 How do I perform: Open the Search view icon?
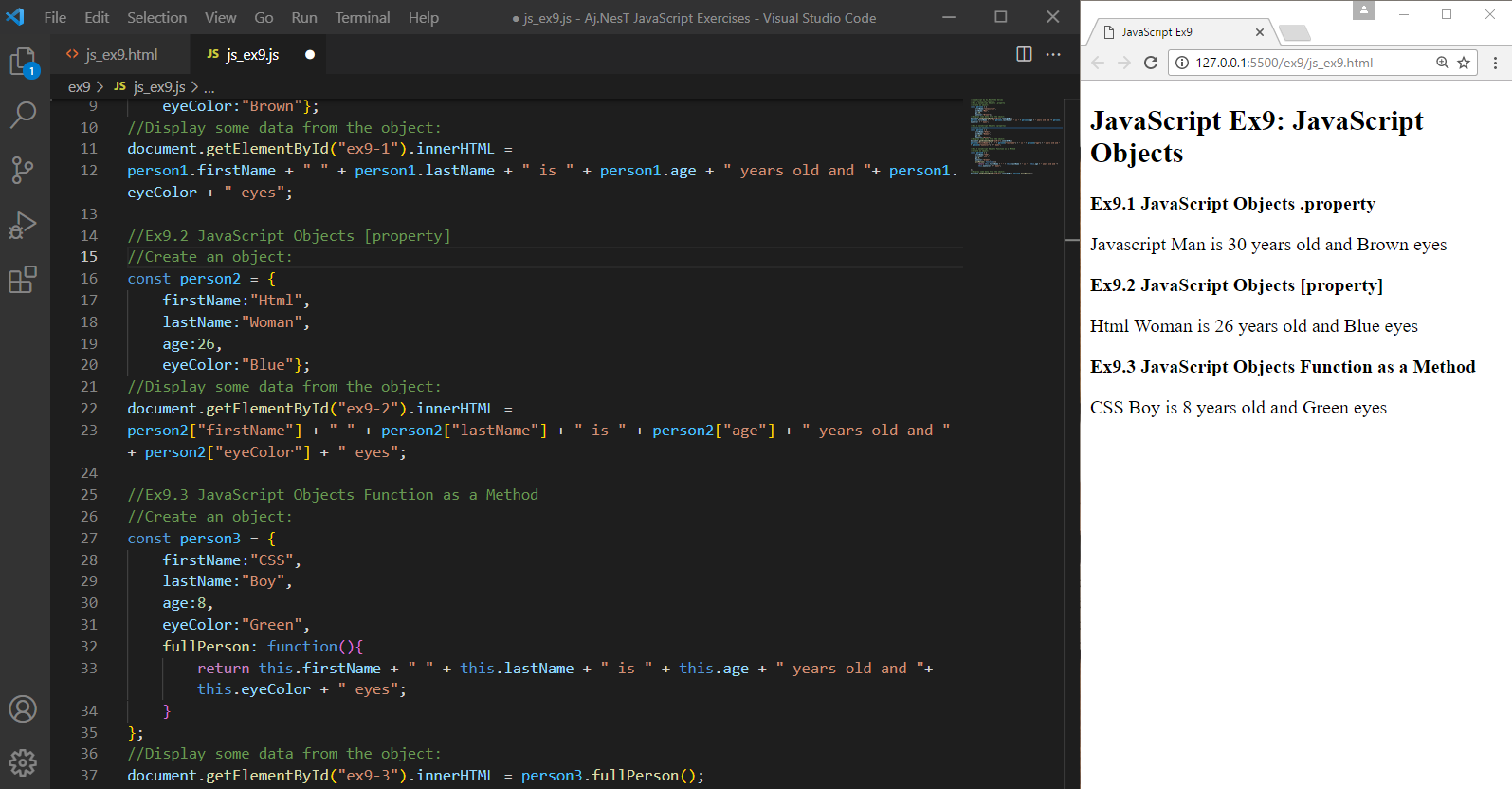pyautogui.click(x=23, y=115)
